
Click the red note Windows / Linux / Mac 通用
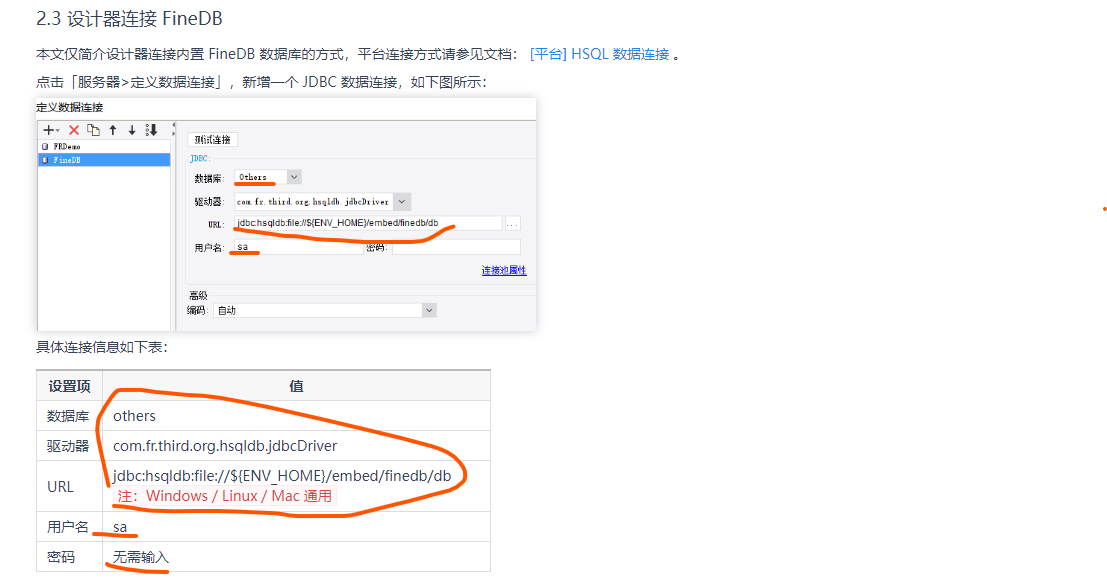point(225,496)
